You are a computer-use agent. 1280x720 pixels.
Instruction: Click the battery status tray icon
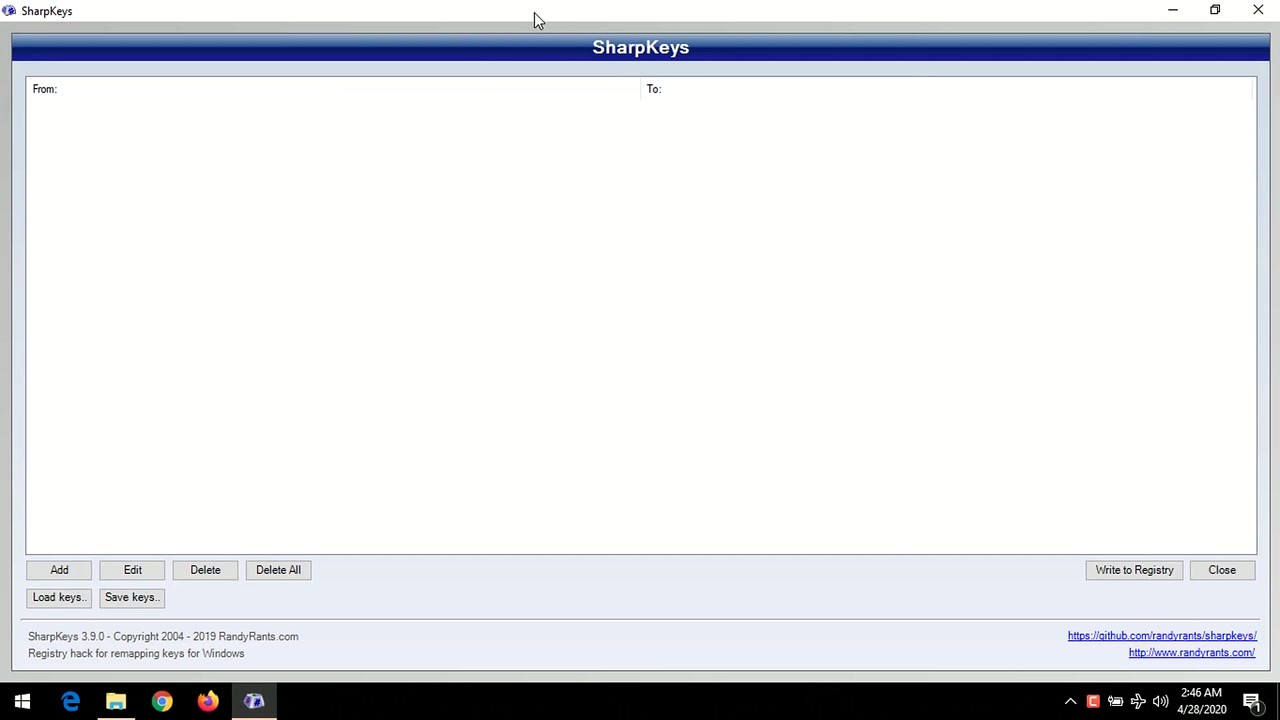pos(1115,701)
